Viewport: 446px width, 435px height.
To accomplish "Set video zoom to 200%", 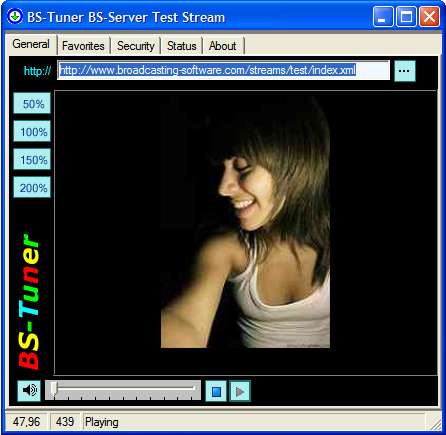I will click(x=32, y=188).
